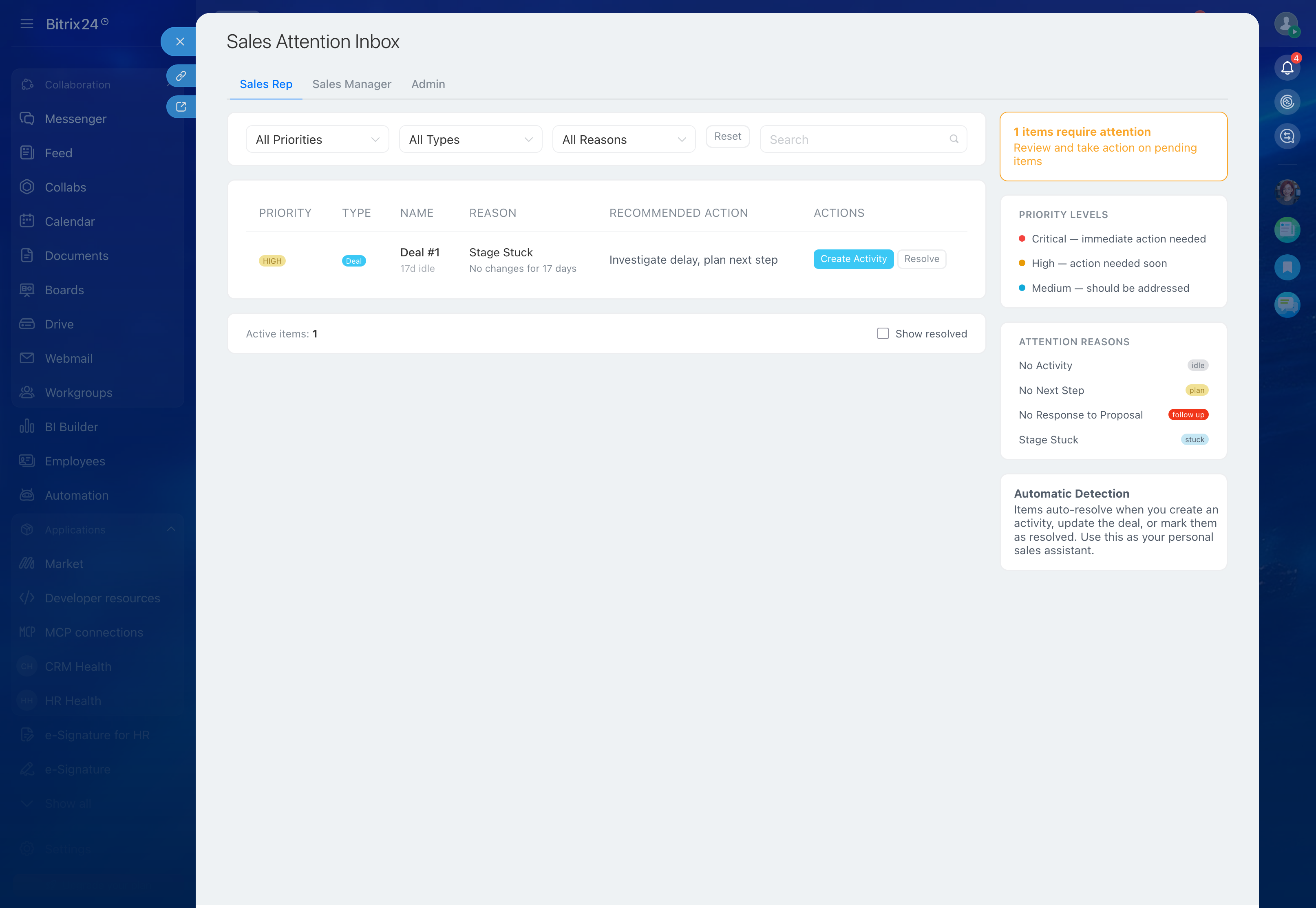
Task: Switch to the Sales Manager tab
Action: pos(351,84)
